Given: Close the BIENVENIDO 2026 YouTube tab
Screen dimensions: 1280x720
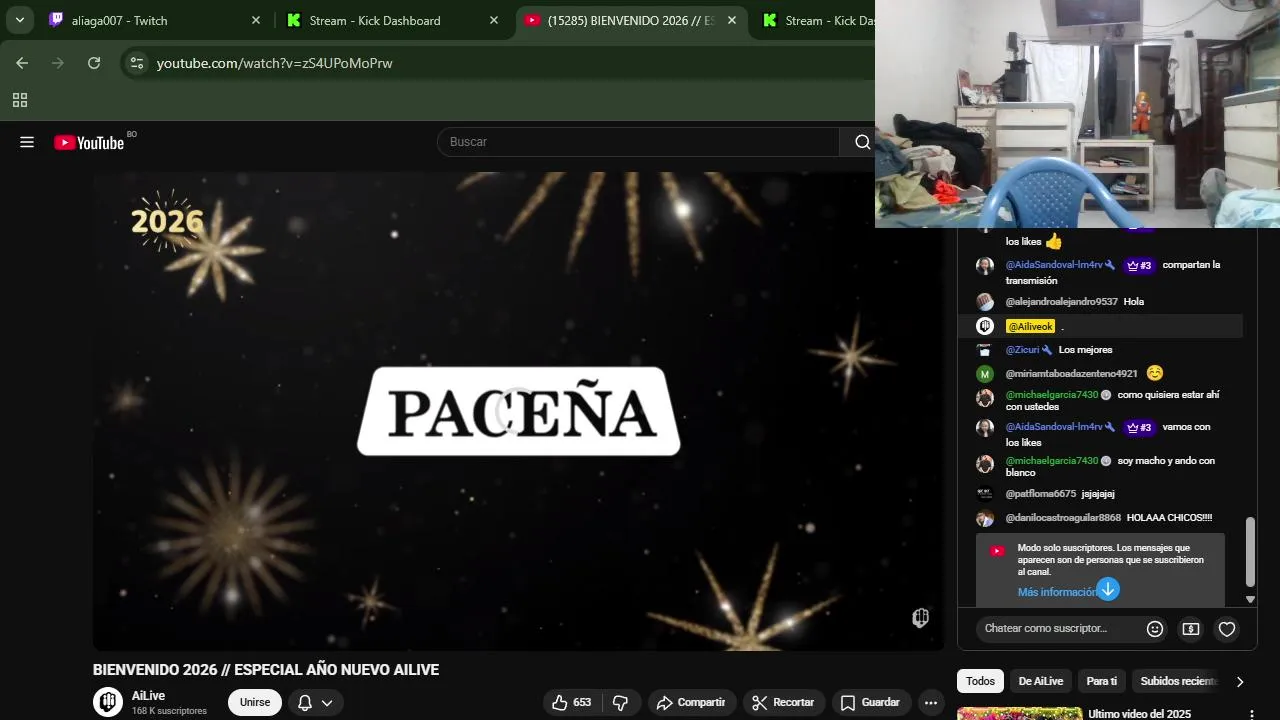Looking at the screenshot, I should point(731,20).
